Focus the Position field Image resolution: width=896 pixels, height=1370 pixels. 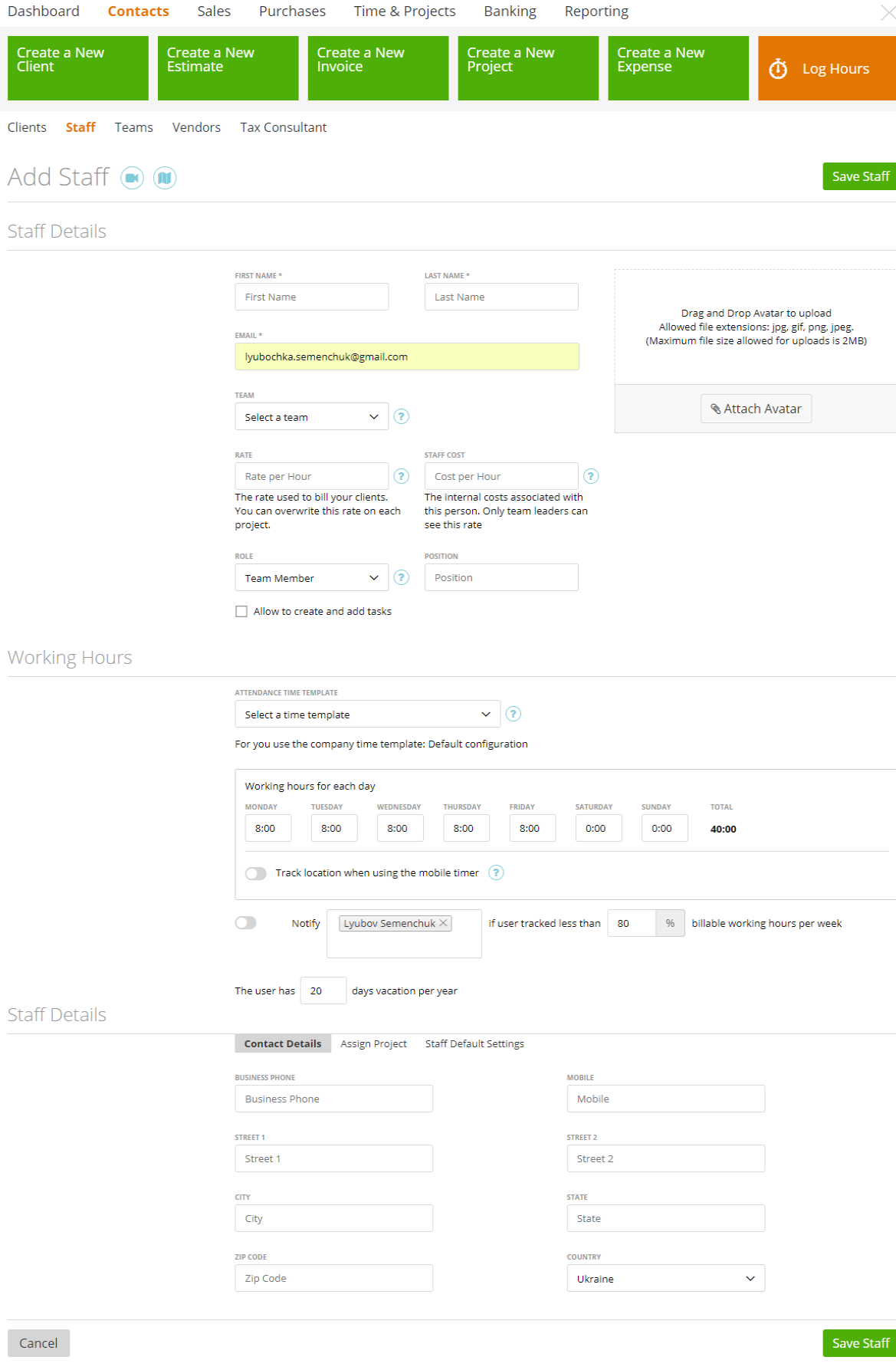pyautogui.click(x=501, y=577)
